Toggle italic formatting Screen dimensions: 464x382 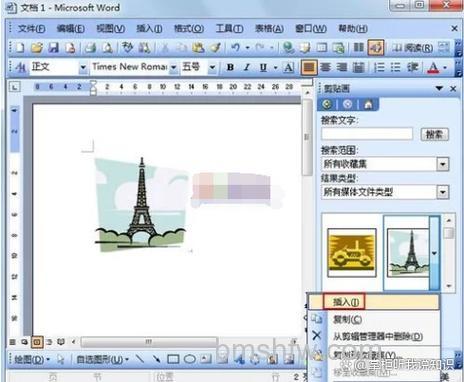coord(247,68)
